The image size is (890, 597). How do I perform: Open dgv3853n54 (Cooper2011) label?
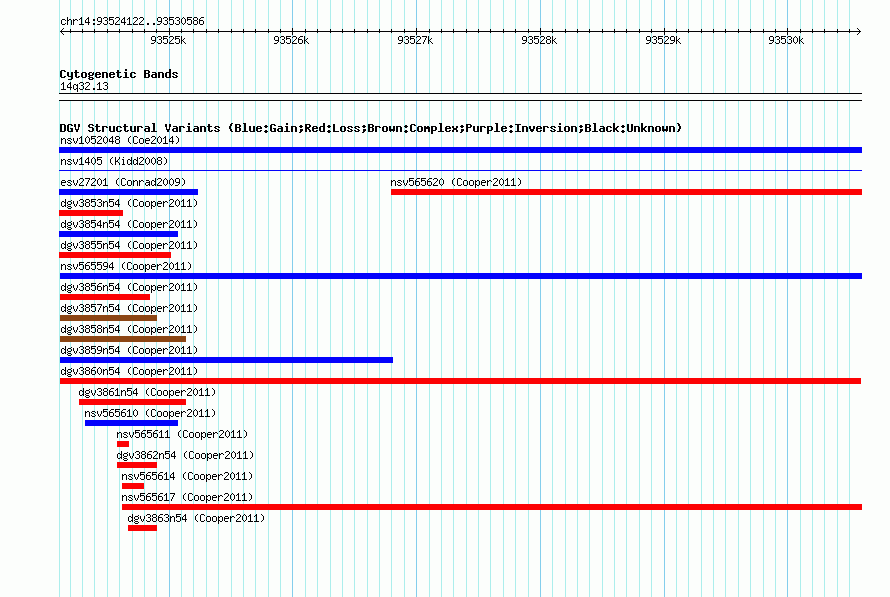pos(129,203)
